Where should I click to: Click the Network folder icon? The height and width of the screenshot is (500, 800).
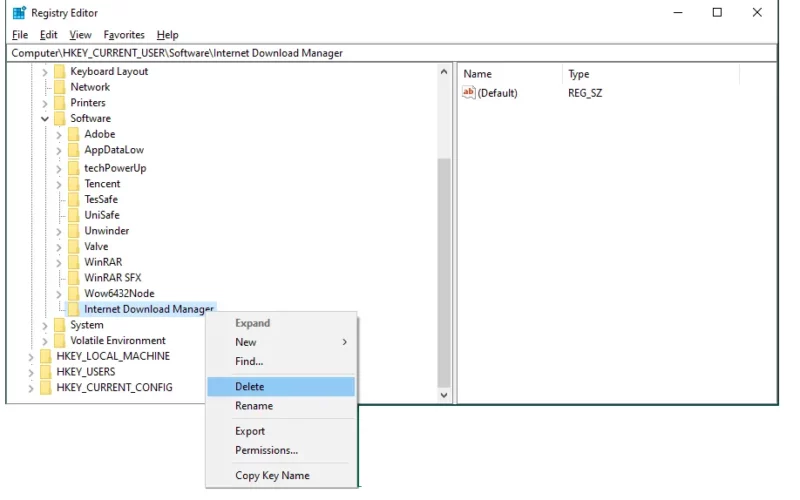tap(60, 87)
